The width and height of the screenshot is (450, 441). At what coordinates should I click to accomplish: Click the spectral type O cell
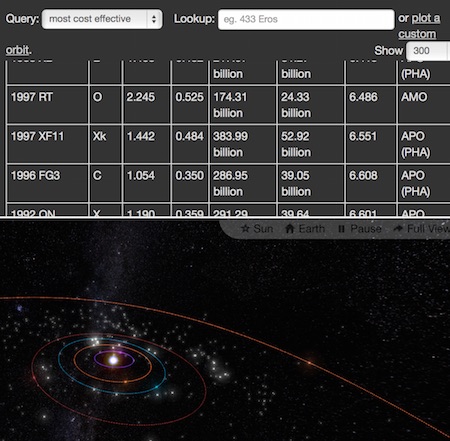106,105
